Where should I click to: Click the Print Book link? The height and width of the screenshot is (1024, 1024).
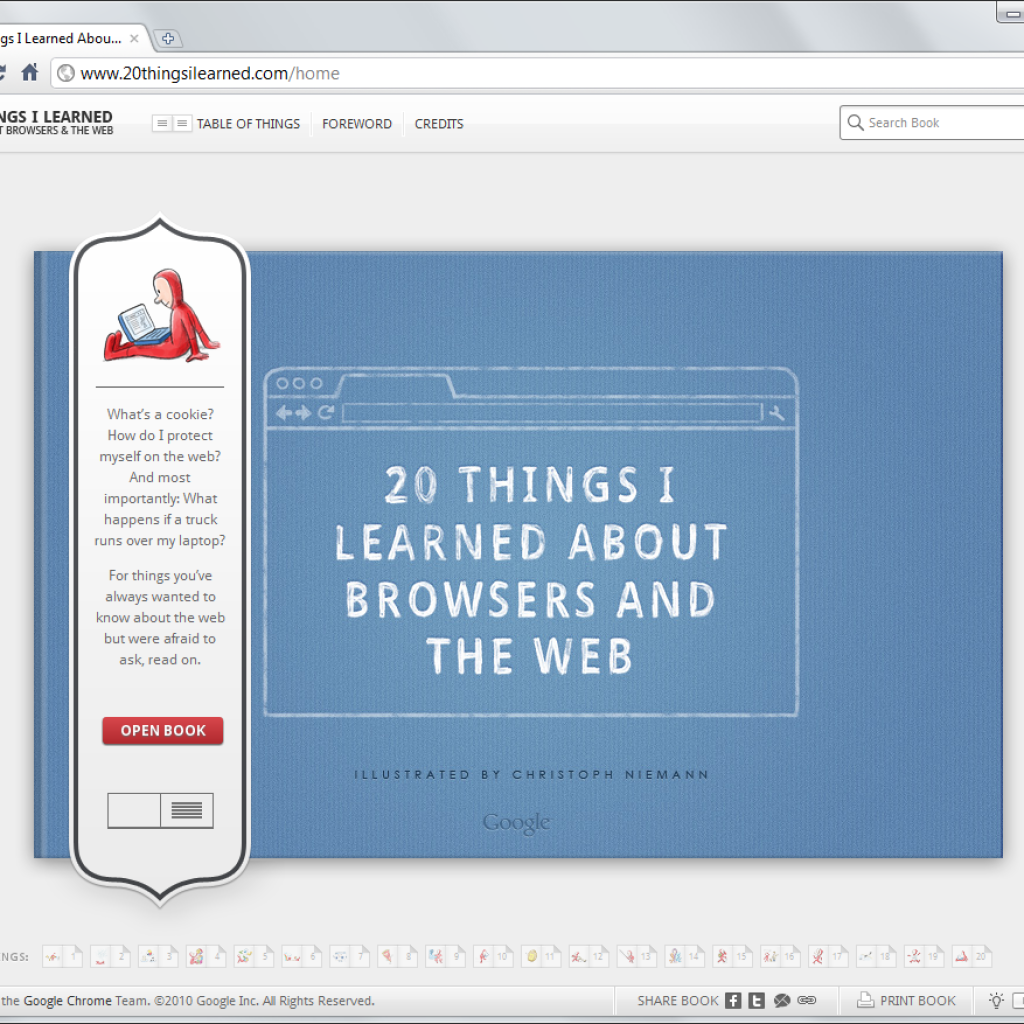click(x=917, y=1000)
